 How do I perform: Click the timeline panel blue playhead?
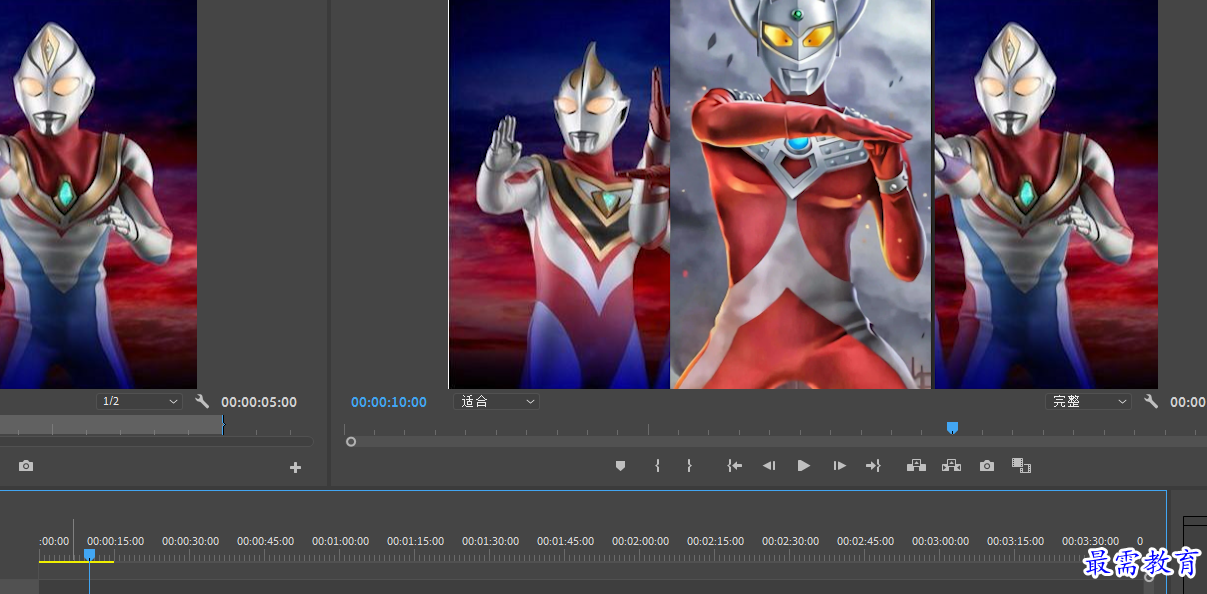(89, 554)
